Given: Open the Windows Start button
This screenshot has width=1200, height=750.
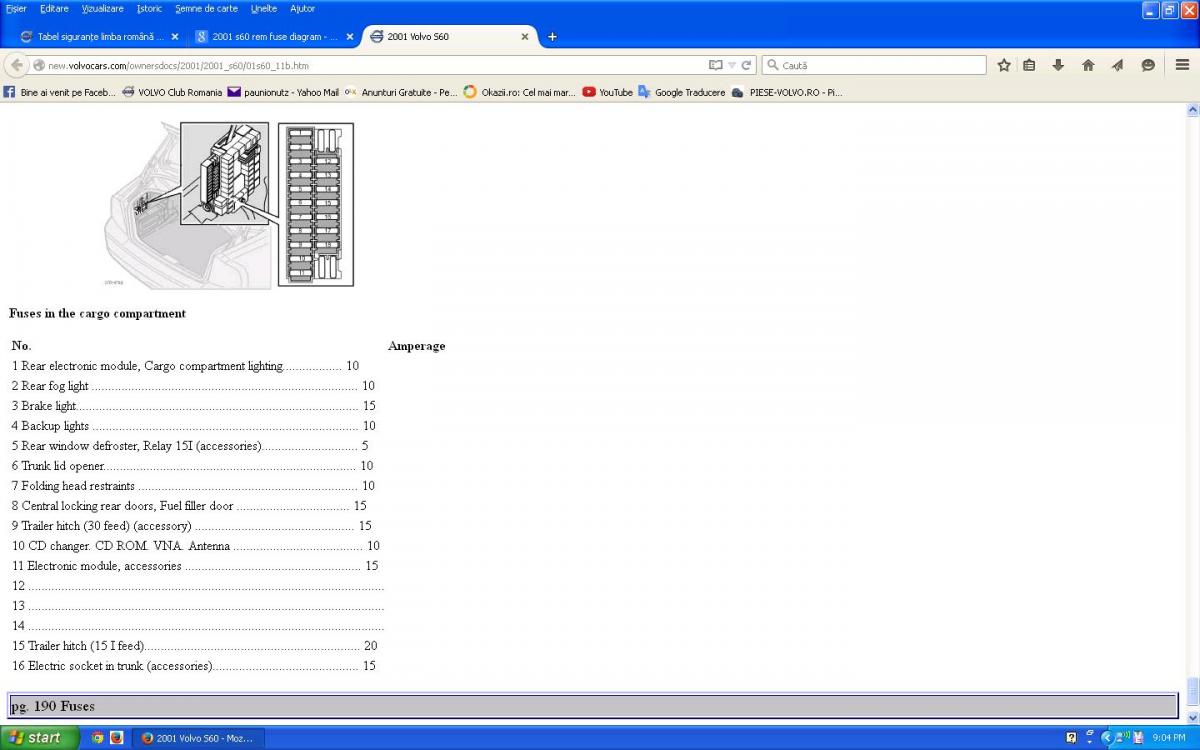Looking at the screenshot, I should click(x=38, y=738).
